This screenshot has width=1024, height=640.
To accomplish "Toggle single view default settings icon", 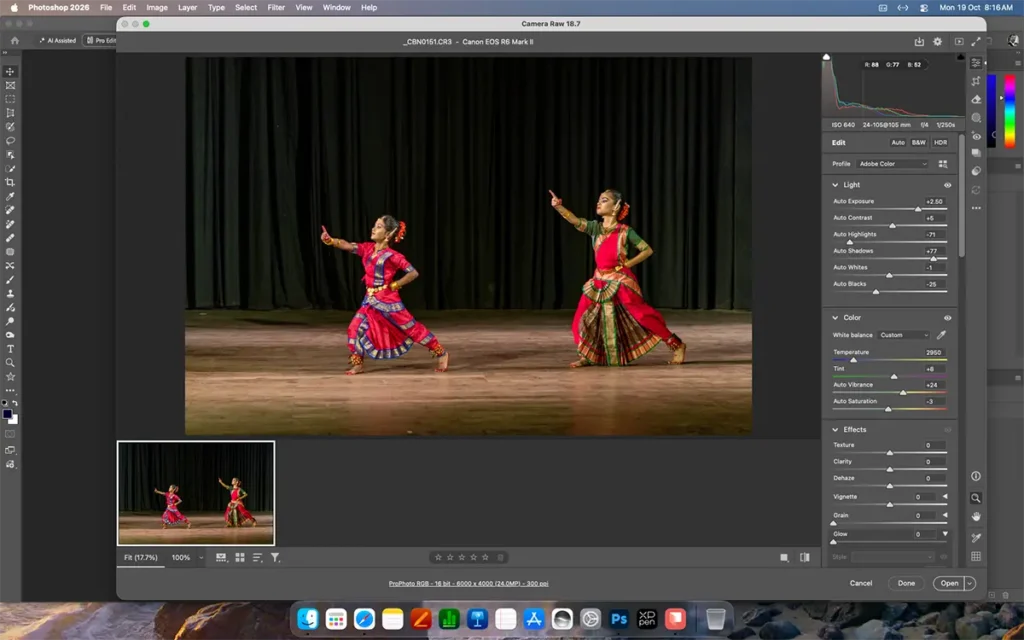I will 784,558.
